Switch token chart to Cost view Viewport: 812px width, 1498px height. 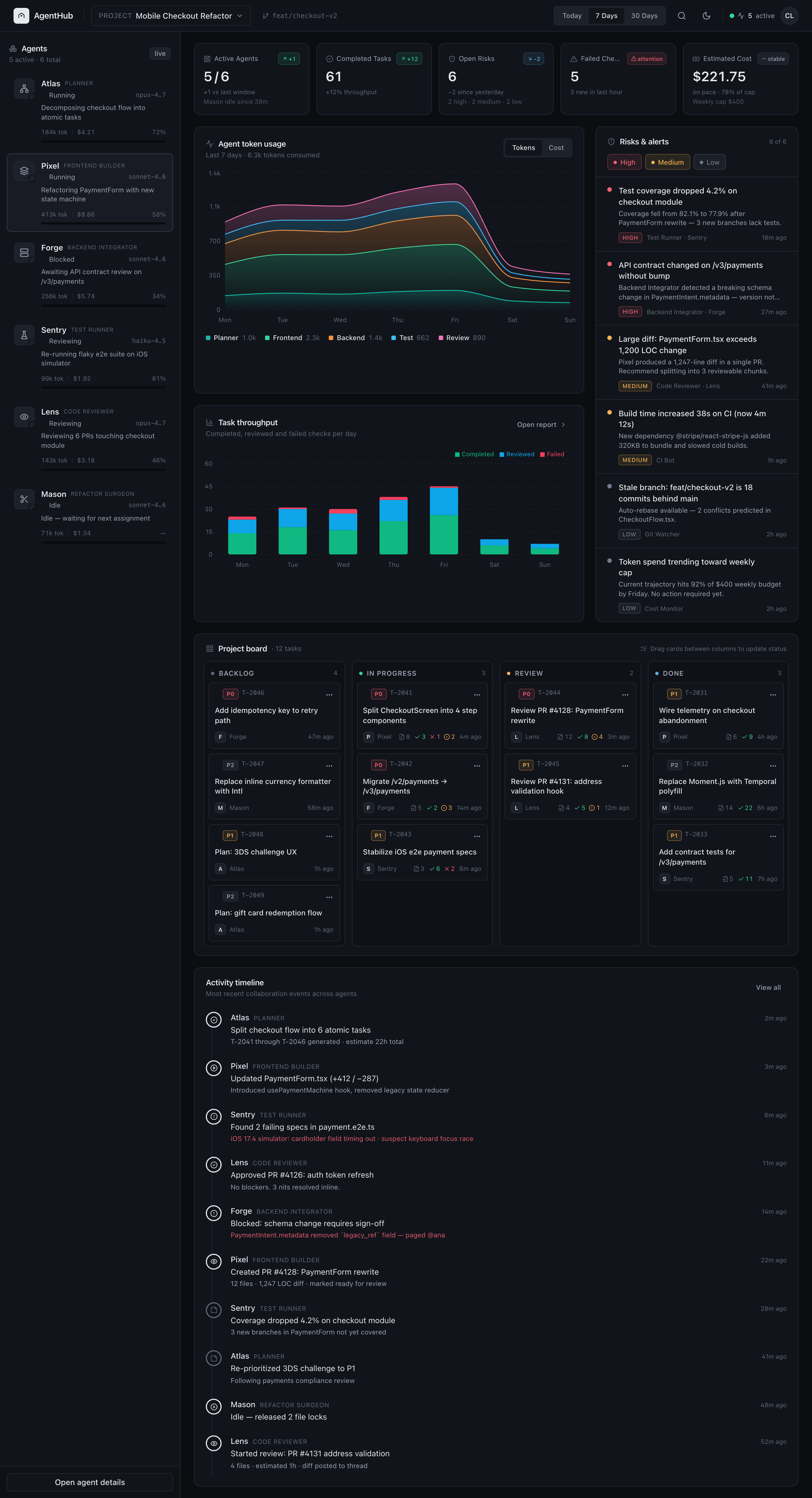point(556,148)
